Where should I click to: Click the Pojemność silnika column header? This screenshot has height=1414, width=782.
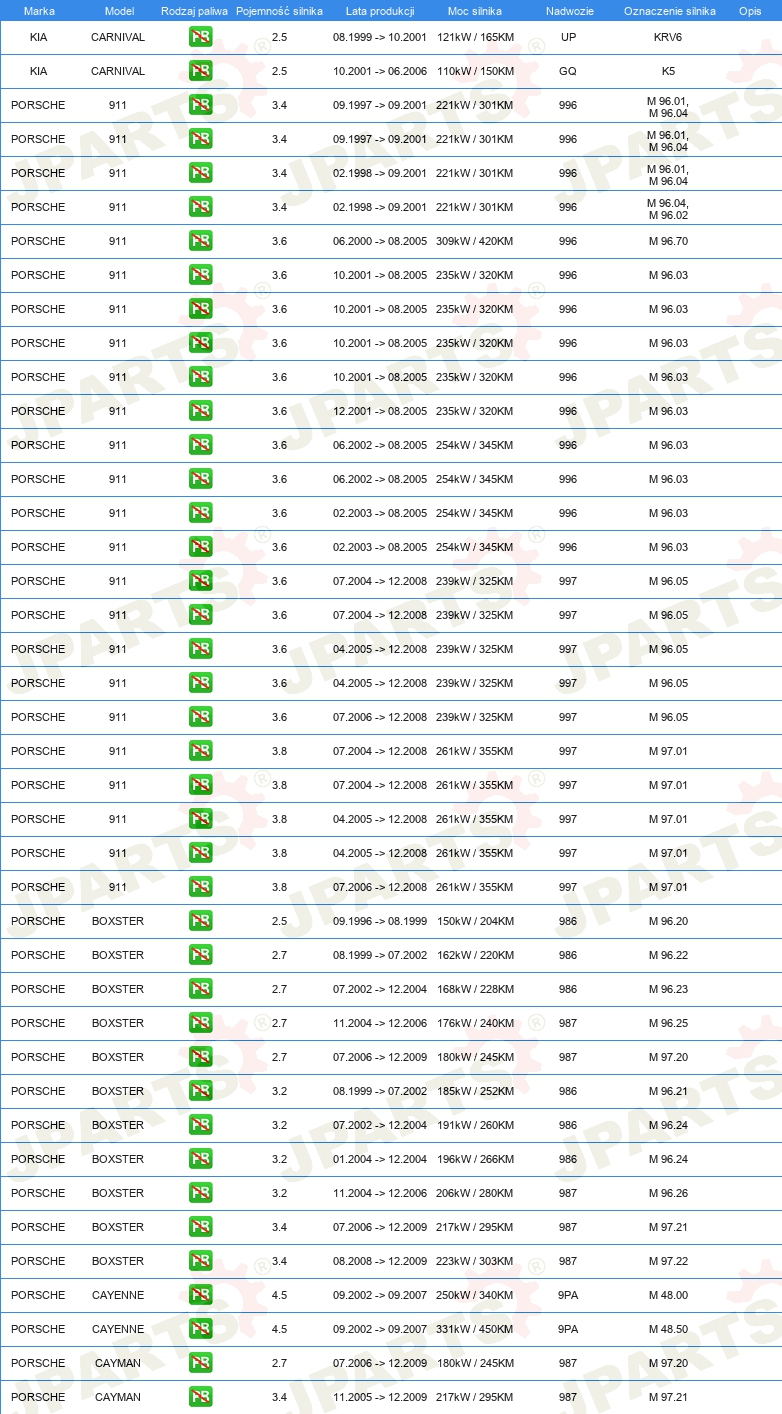[x=279, y=11]
